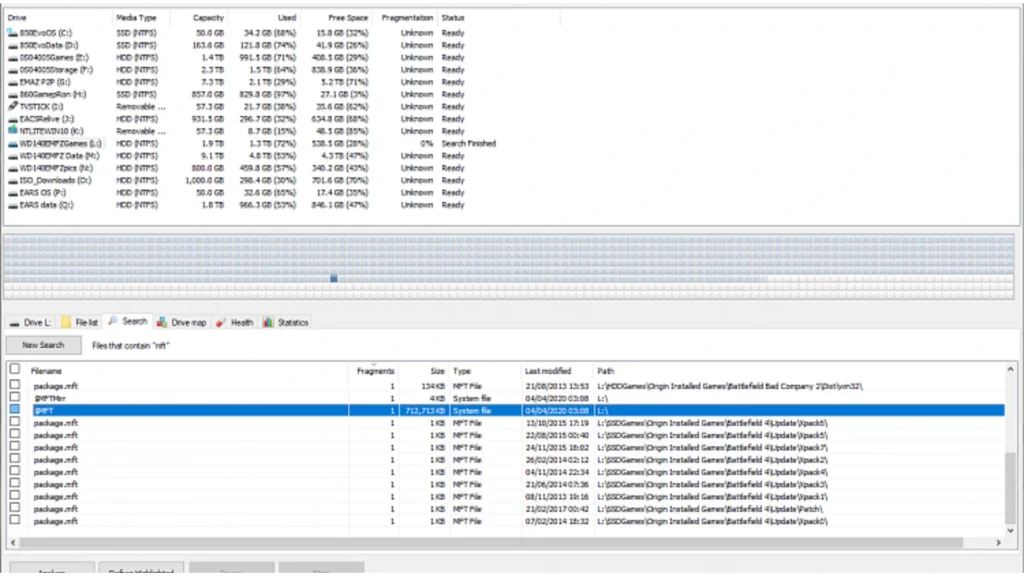Screen dimensions: 1024x576
Task: Click the WD140EMFZGames (L:) drive icon
Action: click(x=12, y=143)
